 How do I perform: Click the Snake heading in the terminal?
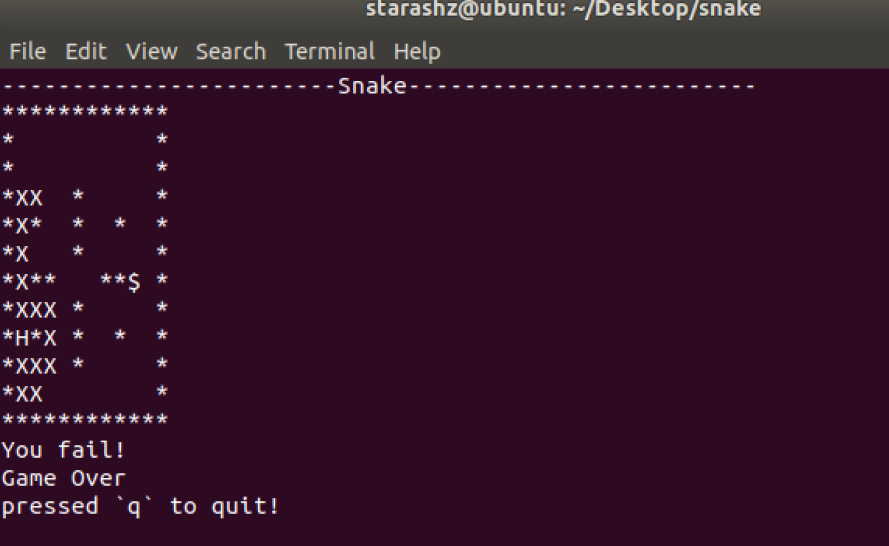pyautogui.click(x=372, y=86)
